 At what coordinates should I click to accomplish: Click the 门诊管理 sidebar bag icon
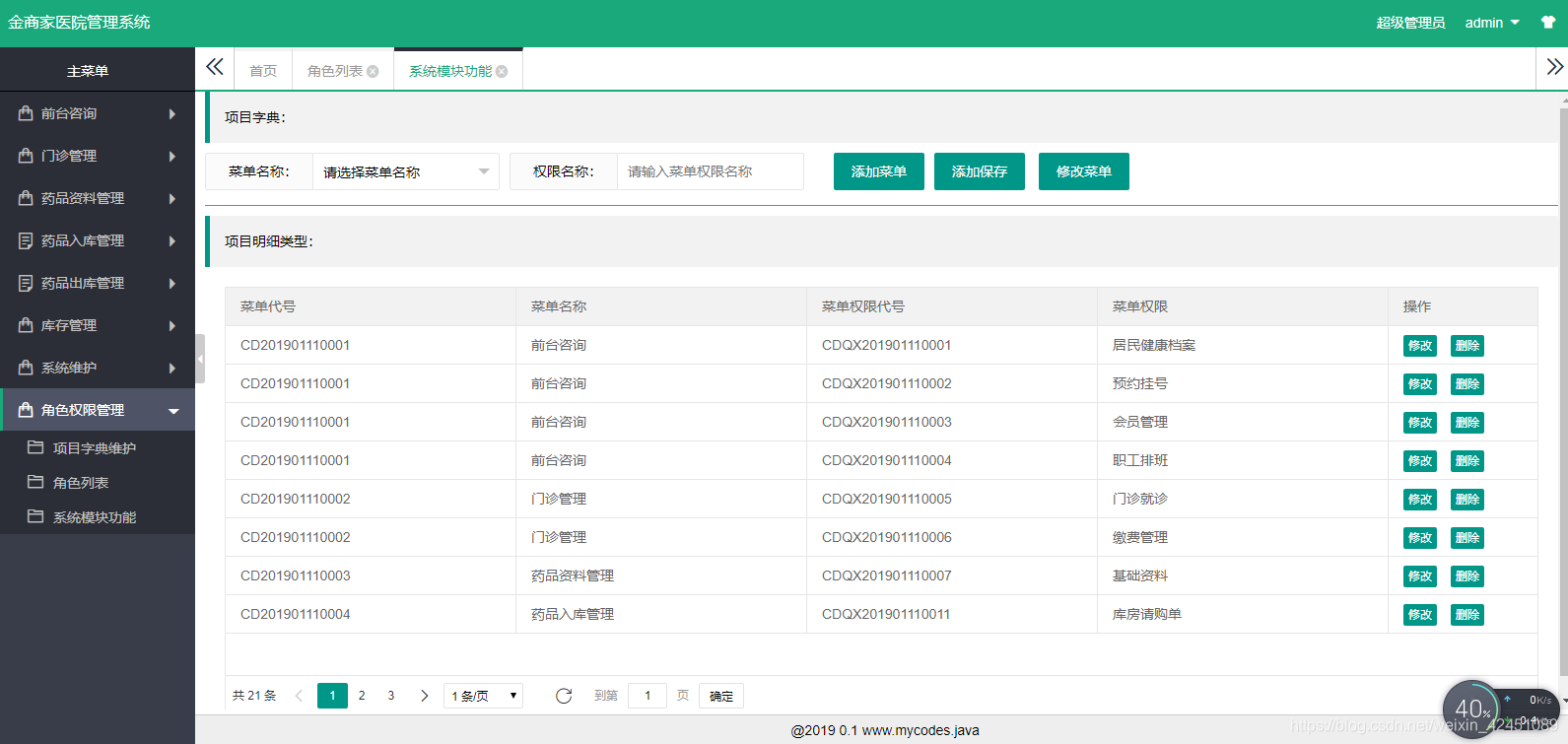coord(26,156)
